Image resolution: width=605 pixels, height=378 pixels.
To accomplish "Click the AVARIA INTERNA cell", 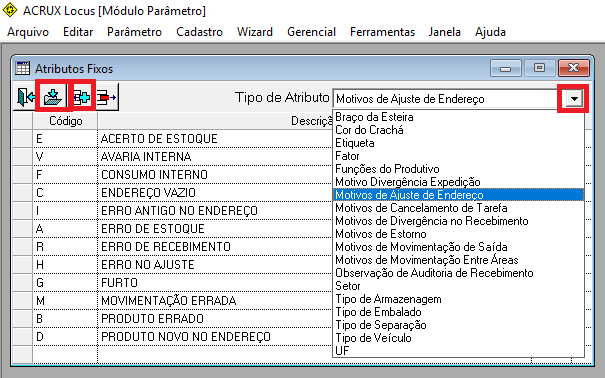I will pos(215,157).
